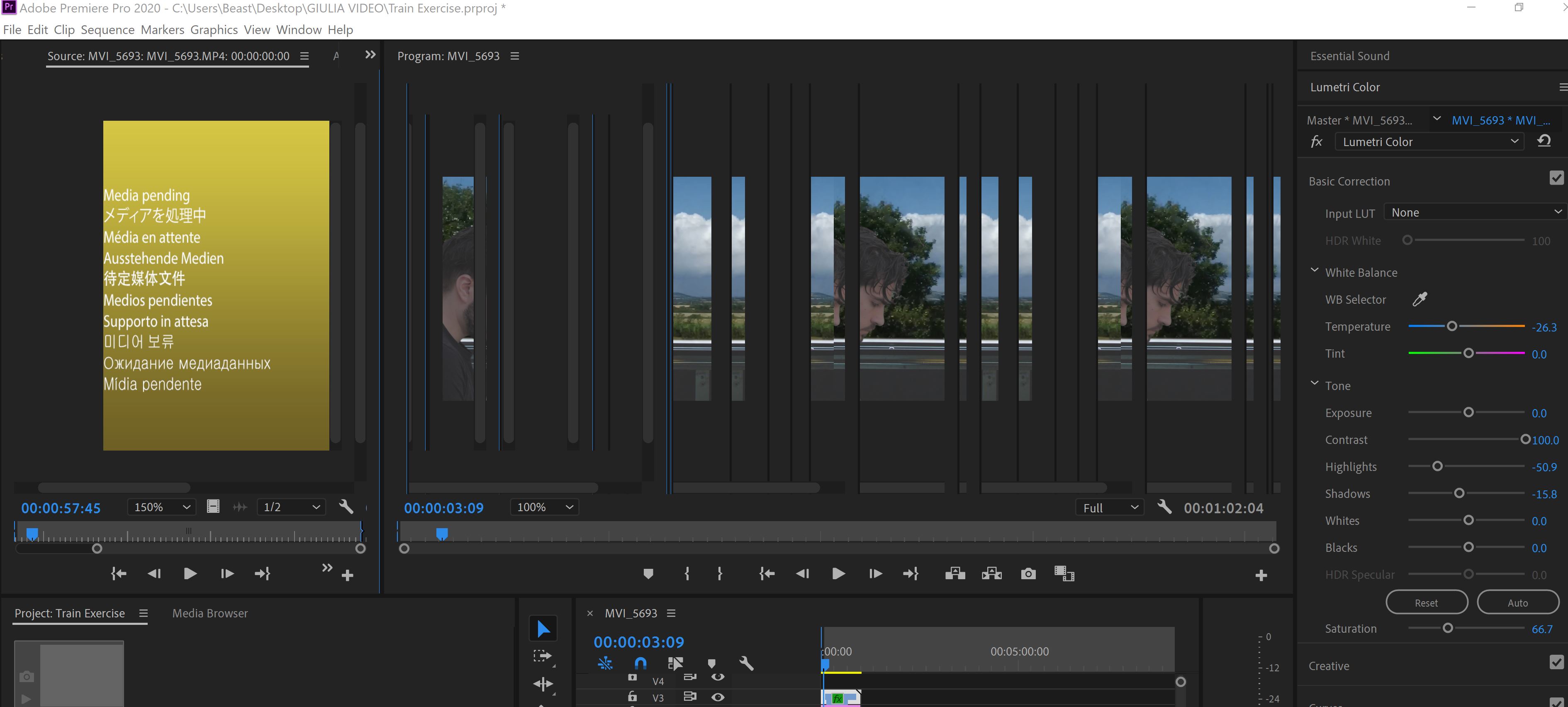Uncheck the Basic Correction checkbox
This screenshot has width=1568, height=707.
pos(1556,177)
